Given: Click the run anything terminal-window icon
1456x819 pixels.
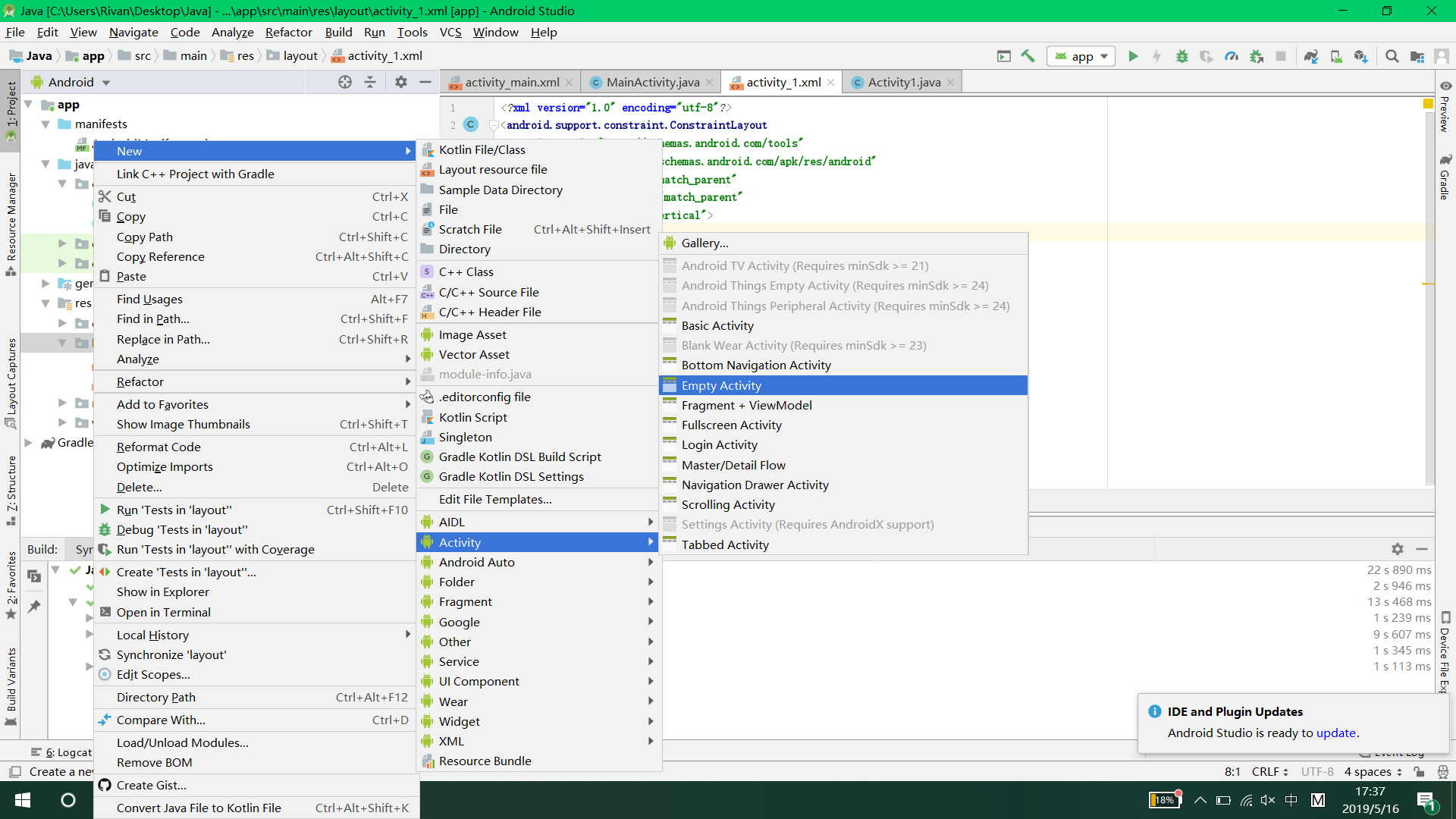Looking at the screenshot, I should tap(1004, 56).
